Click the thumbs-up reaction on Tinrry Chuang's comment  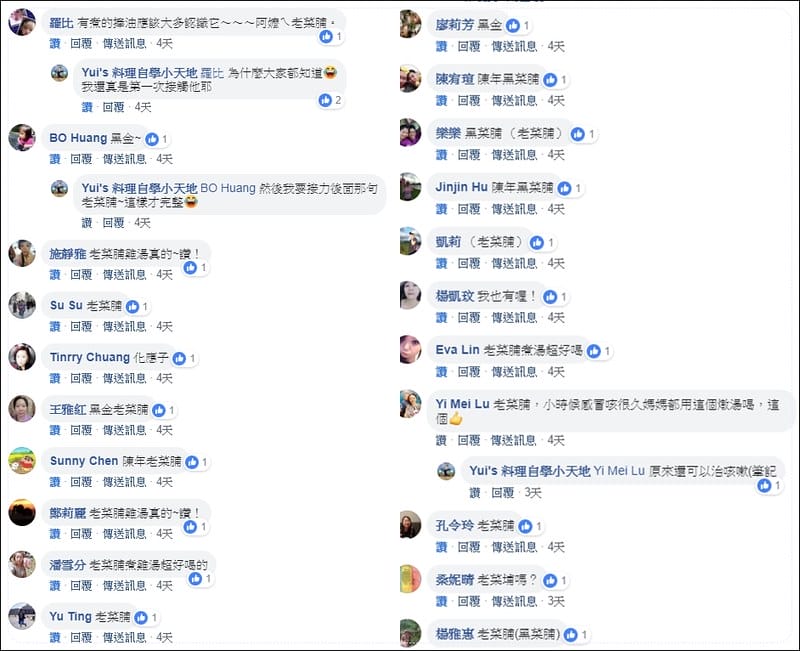180,358
